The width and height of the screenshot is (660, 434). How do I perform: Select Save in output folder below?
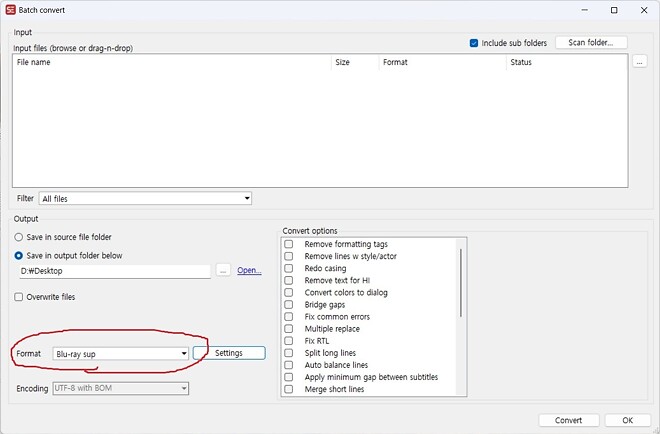pyautogui.click(x=19, y=255)
